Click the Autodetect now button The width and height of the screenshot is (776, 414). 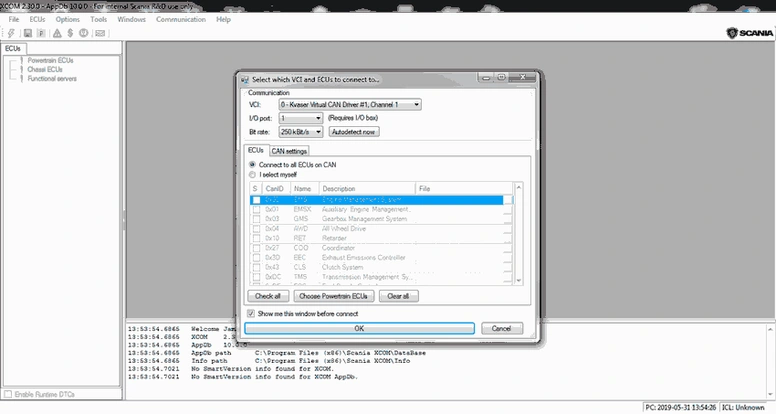[353, 132]
